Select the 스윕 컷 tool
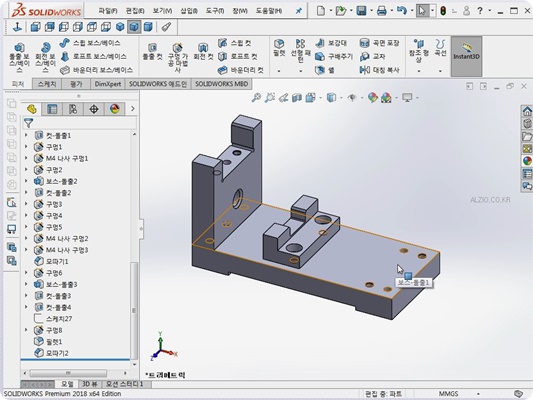This screenshot has width=533, height=400. click(235, 43)
